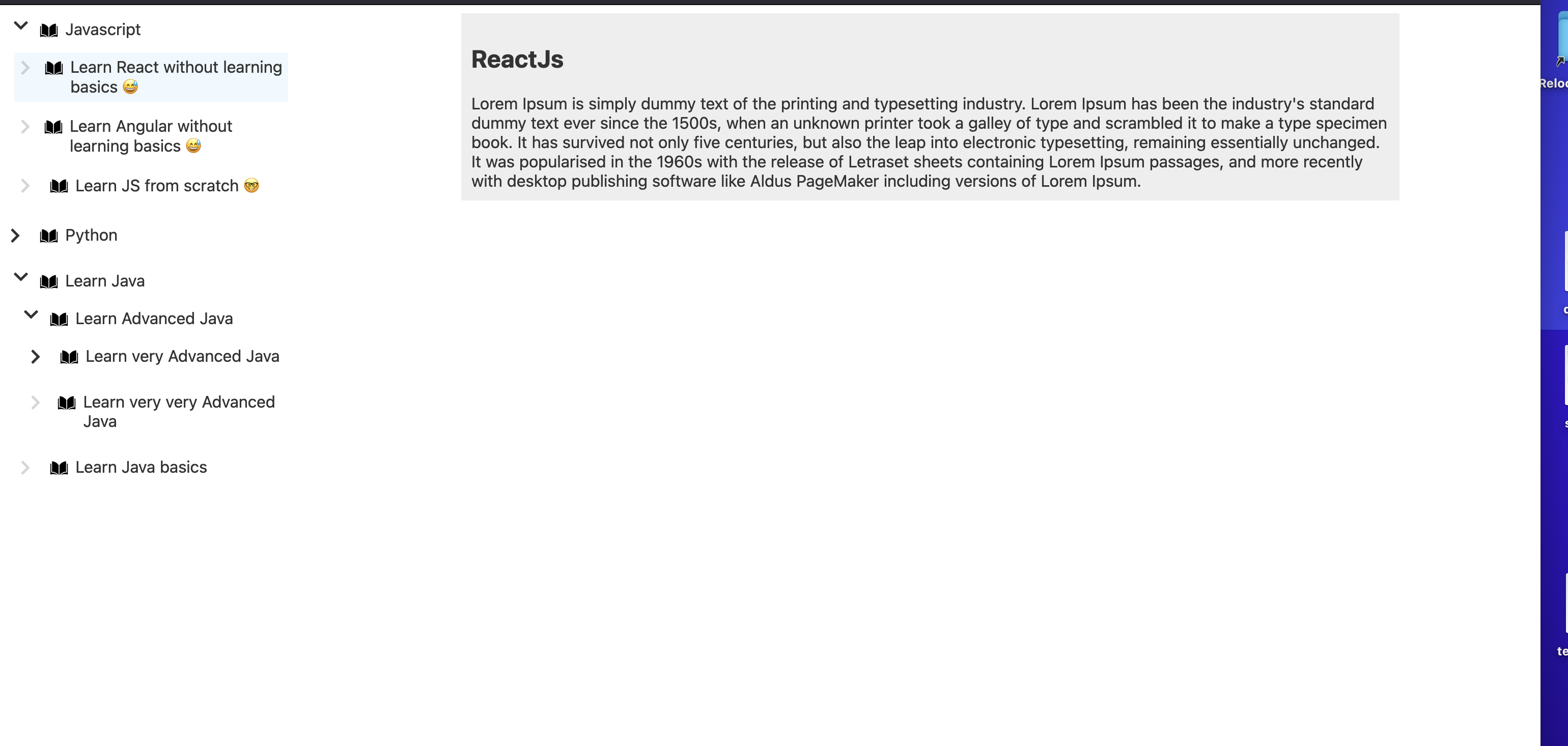This screenshot has height=746, width=1568.
Task: Click the book icon next to Learn very Advanced Java
Action: 70,355
